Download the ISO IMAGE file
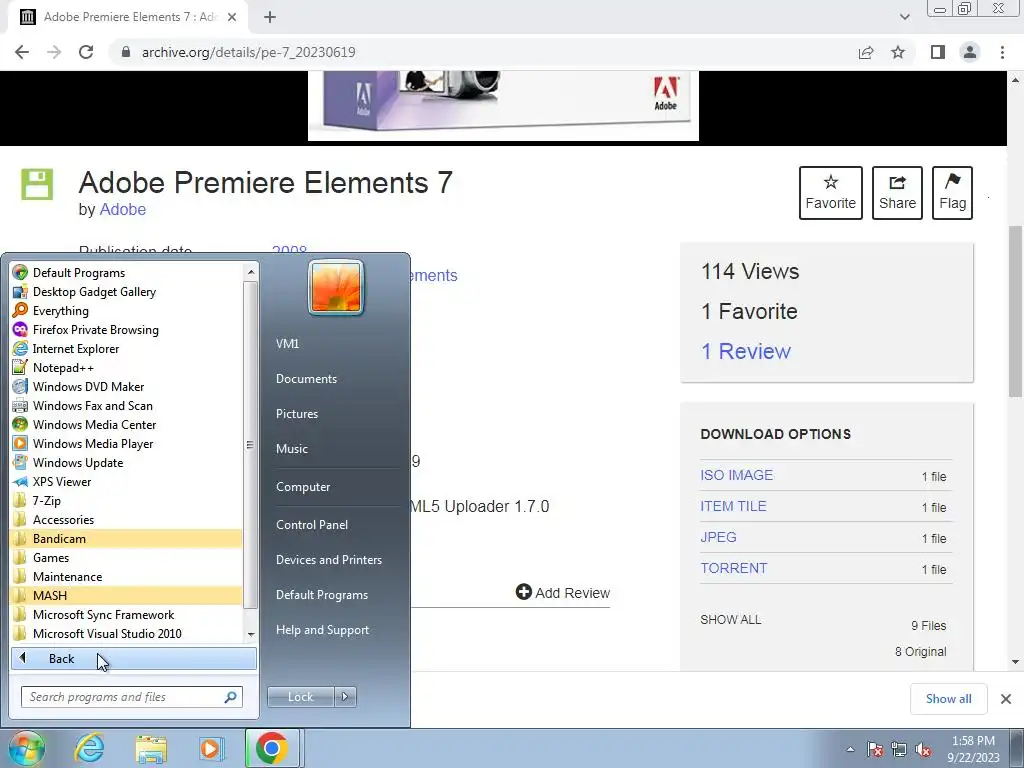This screenshot has height=768, width=1024. (737, 475)
